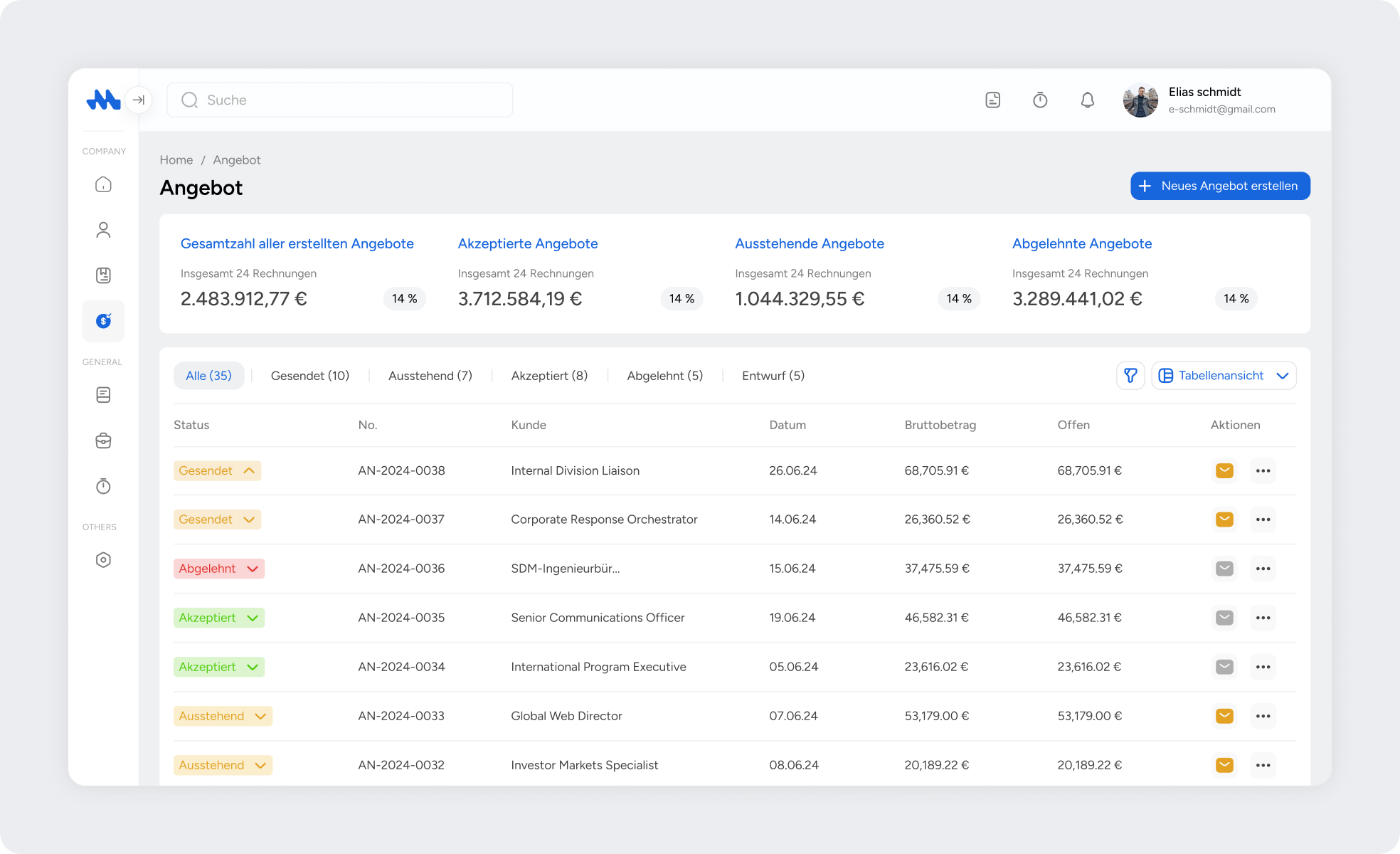Click Neues Angebot erstellen button
1400x854 pixels.
(x=1219, y=186)
